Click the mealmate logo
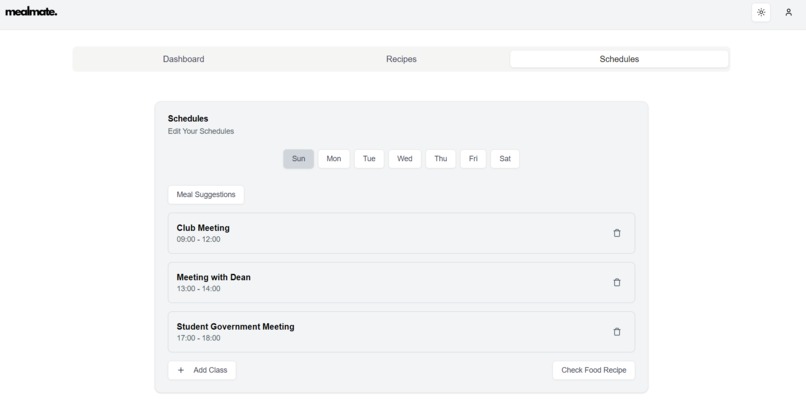806x414 pixels. [x=31, y=12]
